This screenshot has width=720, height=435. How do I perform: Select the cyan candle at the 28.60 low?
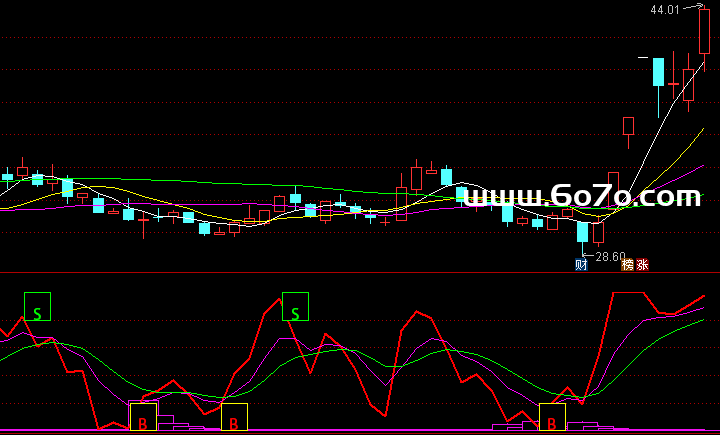coord(582,232)
